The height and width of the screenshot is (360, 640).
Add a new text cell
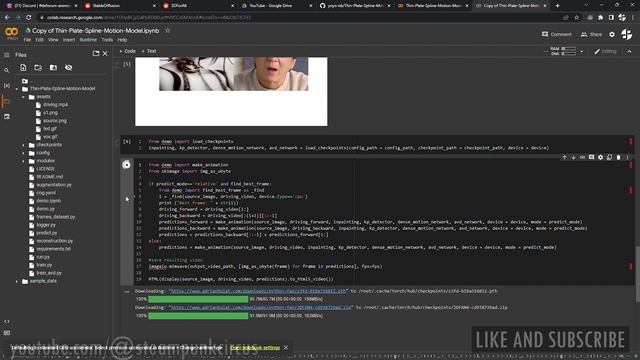pyautogui.click(x=149, y=51)
